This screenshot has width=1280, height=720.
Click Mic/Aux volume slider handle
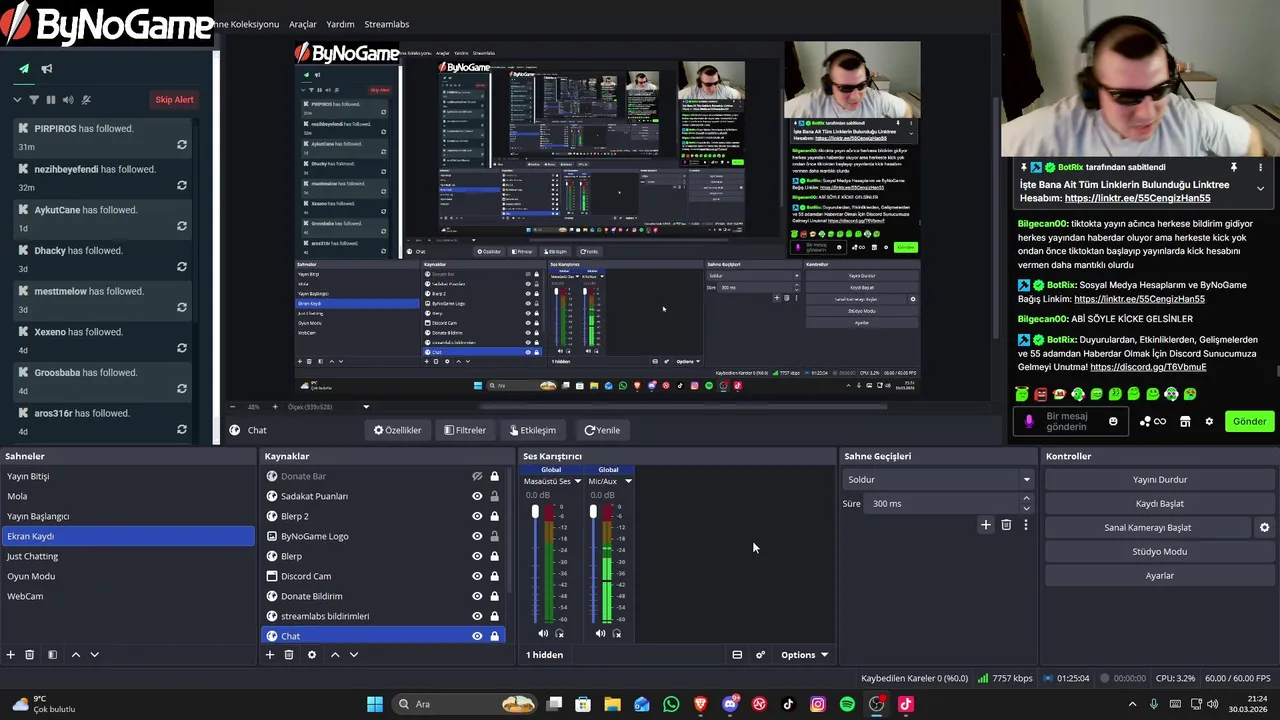pyautogui.click(x=593, y=512)
